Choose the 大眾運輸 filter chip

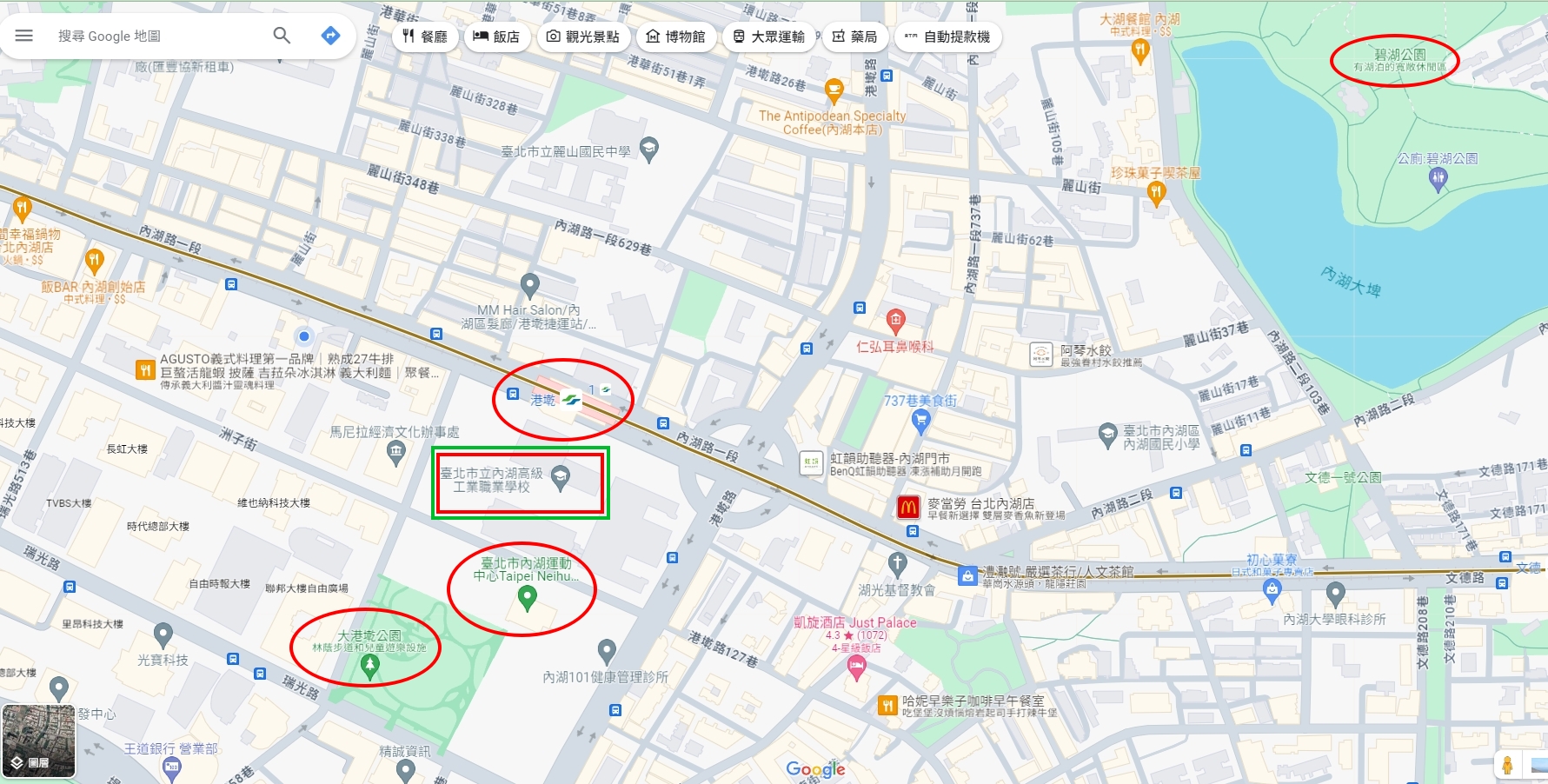pos(768,37)
